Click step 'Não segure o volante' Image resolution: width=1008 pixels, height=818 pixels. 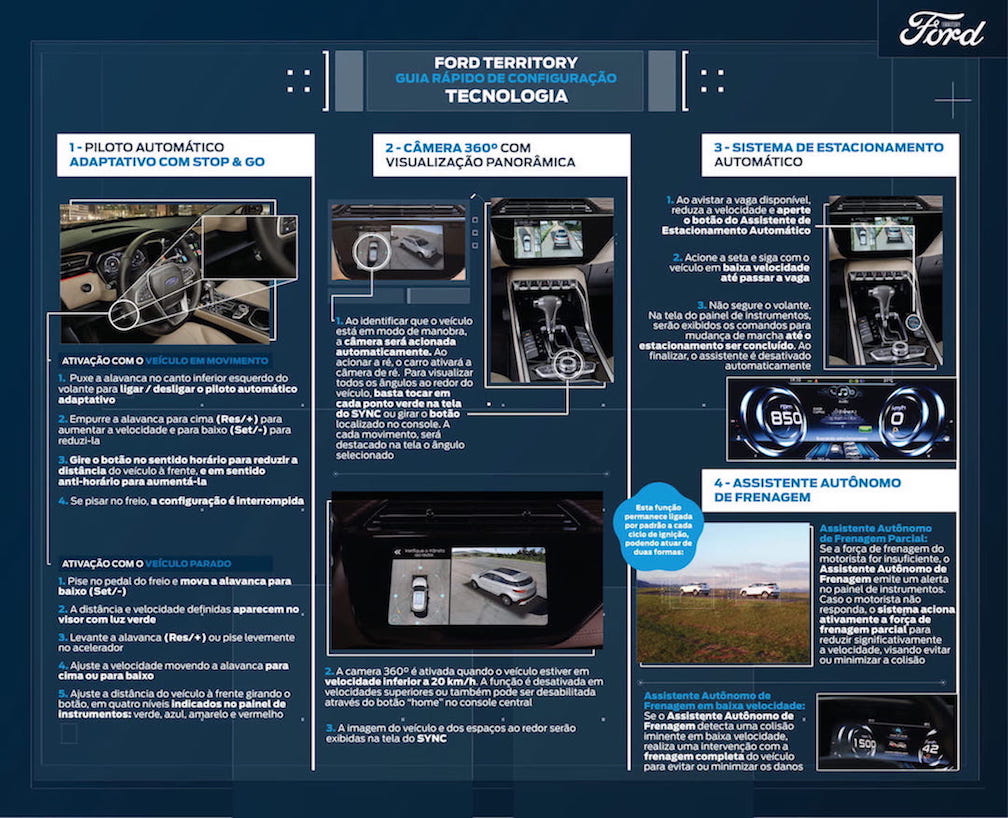[725, 336]
